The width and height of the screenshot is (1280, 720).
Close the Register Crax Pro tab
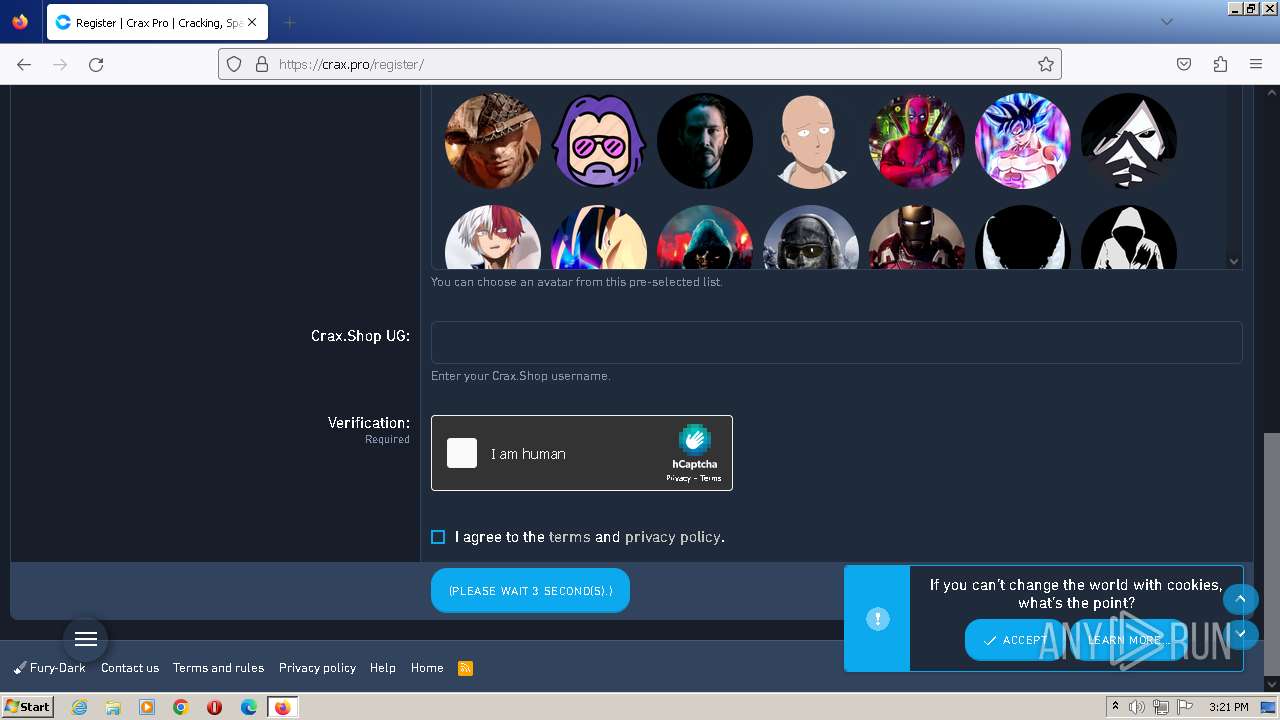251,22
